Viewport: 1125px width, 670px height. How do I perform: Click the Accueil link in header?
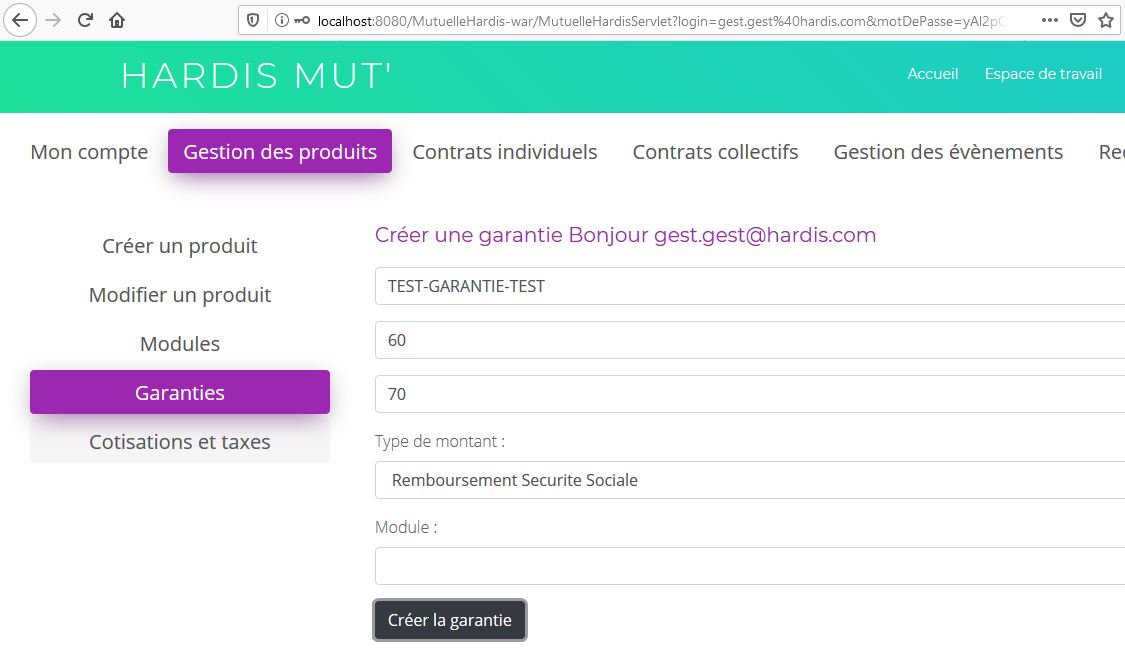(932, 74)
